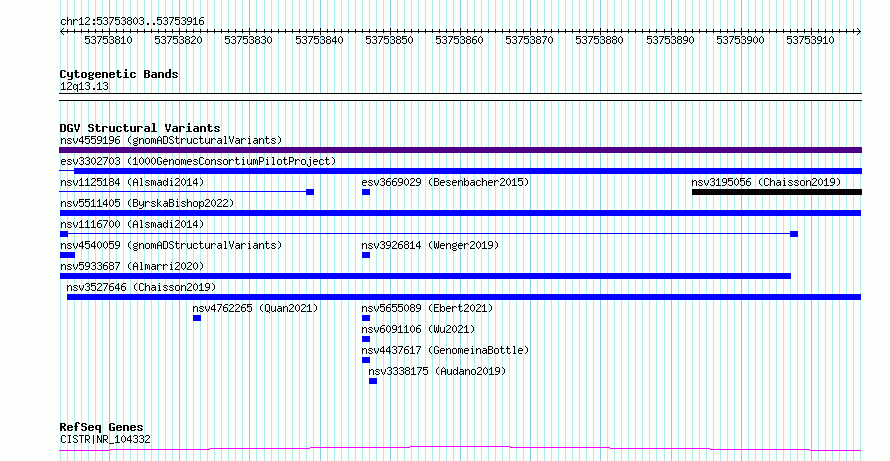890x461 pixels.
Task: Open nsv3926814 (Wenger2019) variant label
Action: coord(430,245)
